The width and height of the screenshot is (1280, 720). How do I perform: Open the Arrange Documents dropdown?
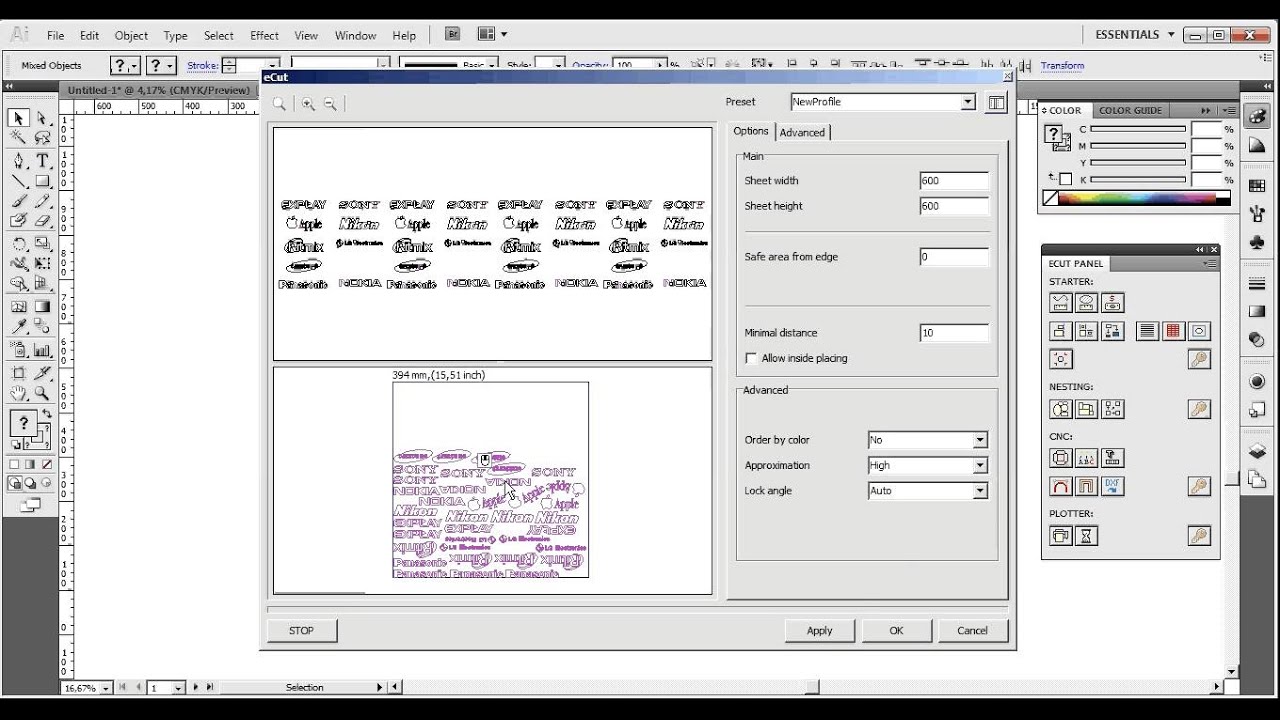[493, 34]
